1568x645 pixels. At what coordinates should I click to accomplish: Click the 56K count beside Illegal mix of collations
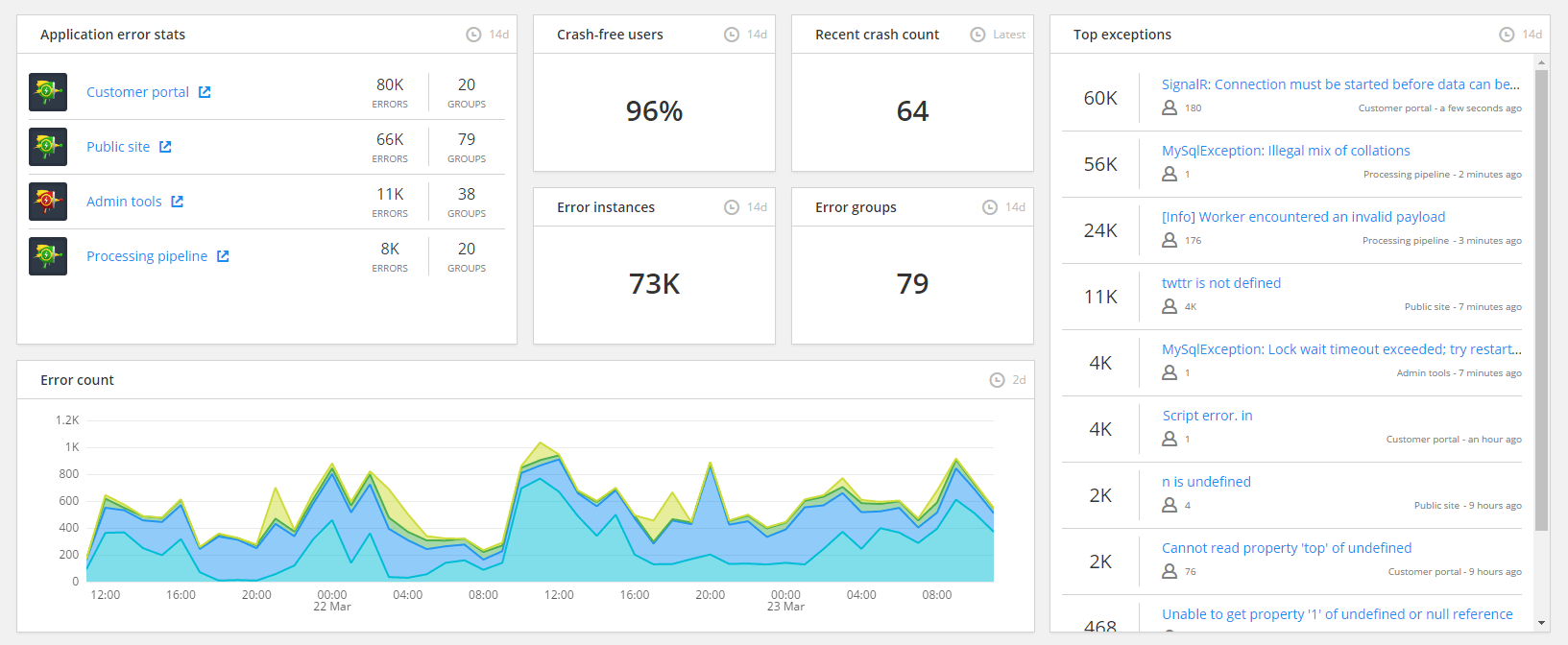(1100, 164)
